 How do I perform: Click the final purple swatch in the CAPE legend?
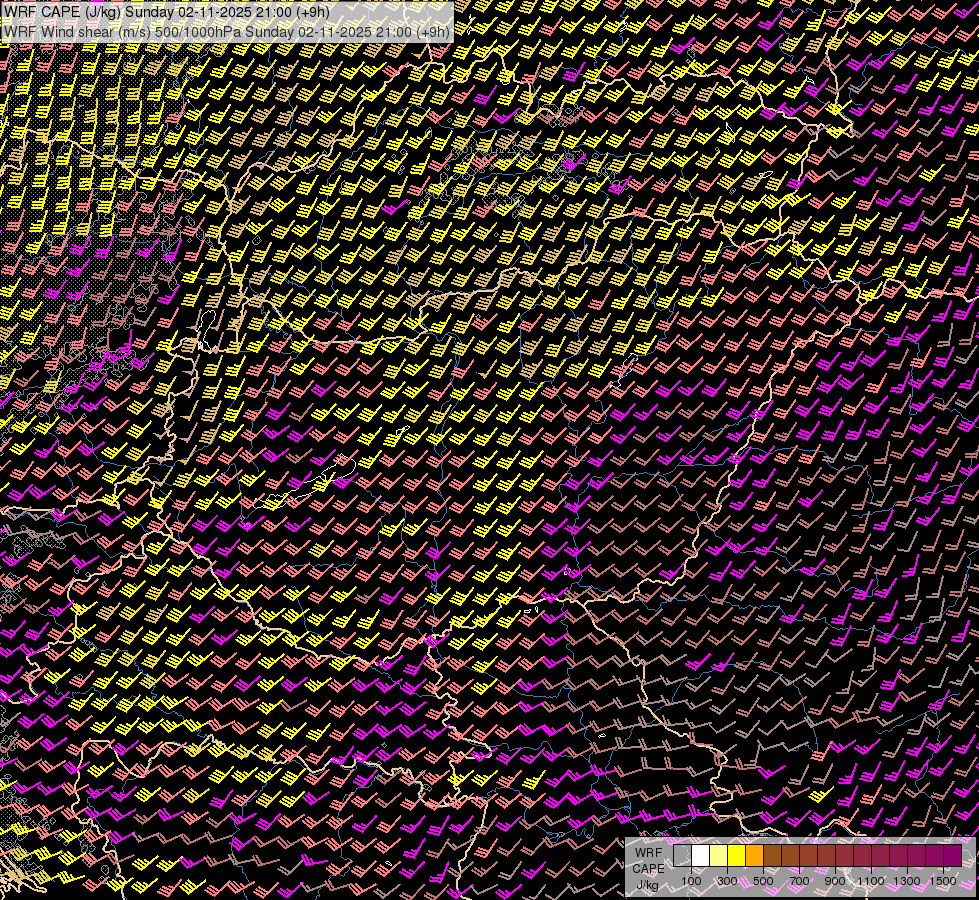[x=952, y=856]
